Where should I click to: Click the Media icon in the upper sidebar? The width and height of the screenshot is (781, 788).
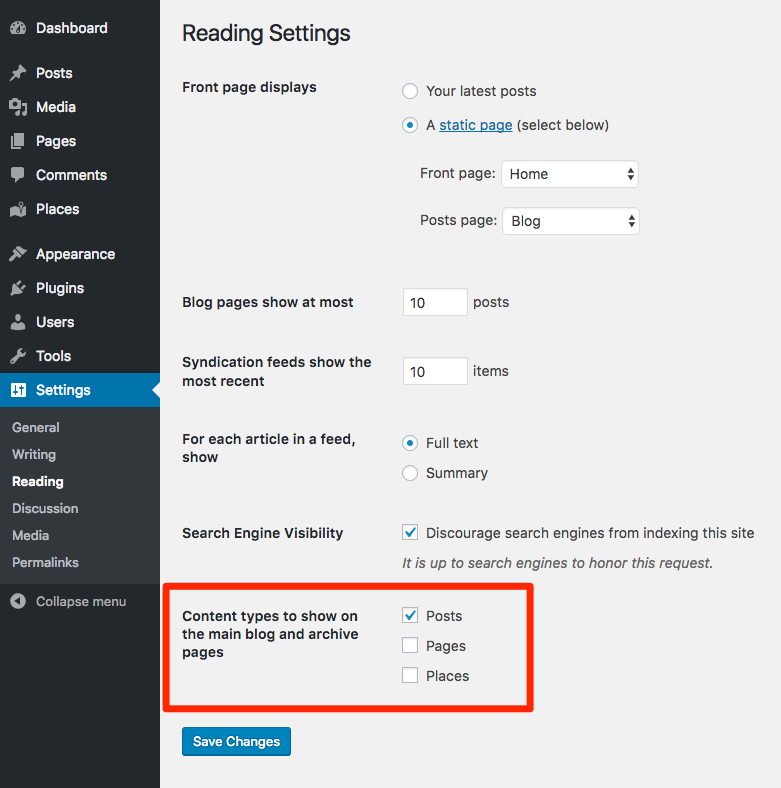tap(18, 107)
